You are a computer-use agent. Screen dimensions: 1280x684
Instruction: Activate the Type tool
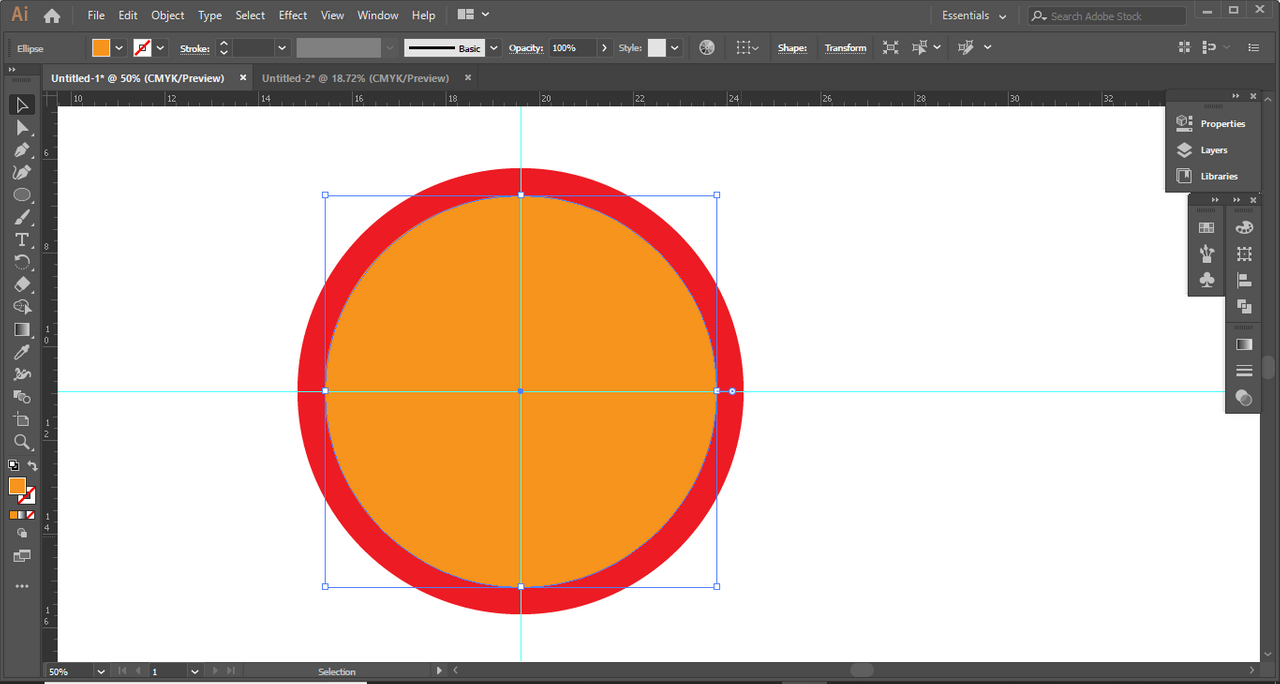[21, 240]
